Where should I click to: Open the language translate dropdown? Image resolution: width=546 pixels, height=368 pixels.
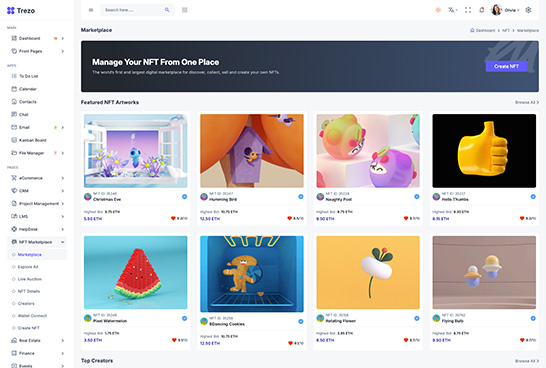click(452, 10)
